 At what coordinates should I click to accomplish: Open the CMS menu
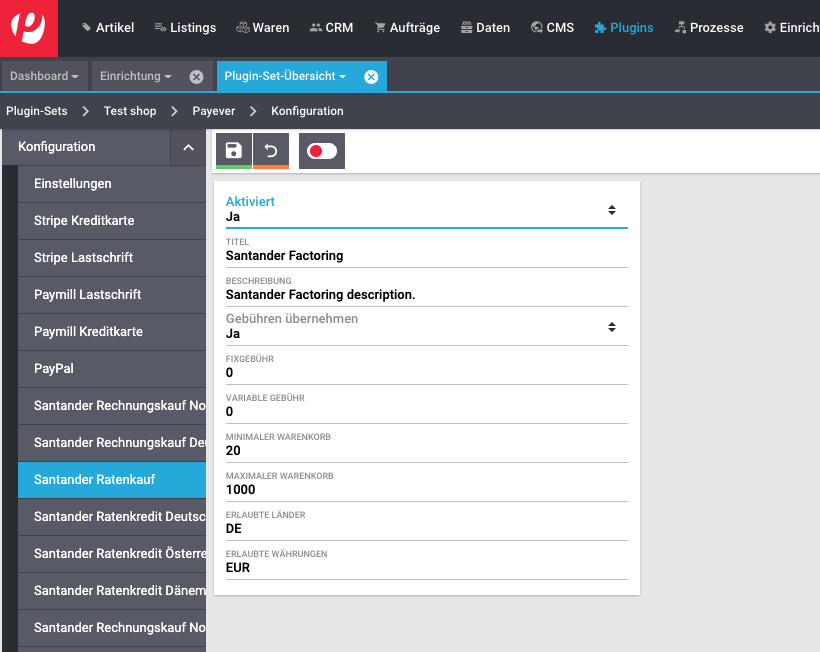pyautogui.click(x=552, y=28)
